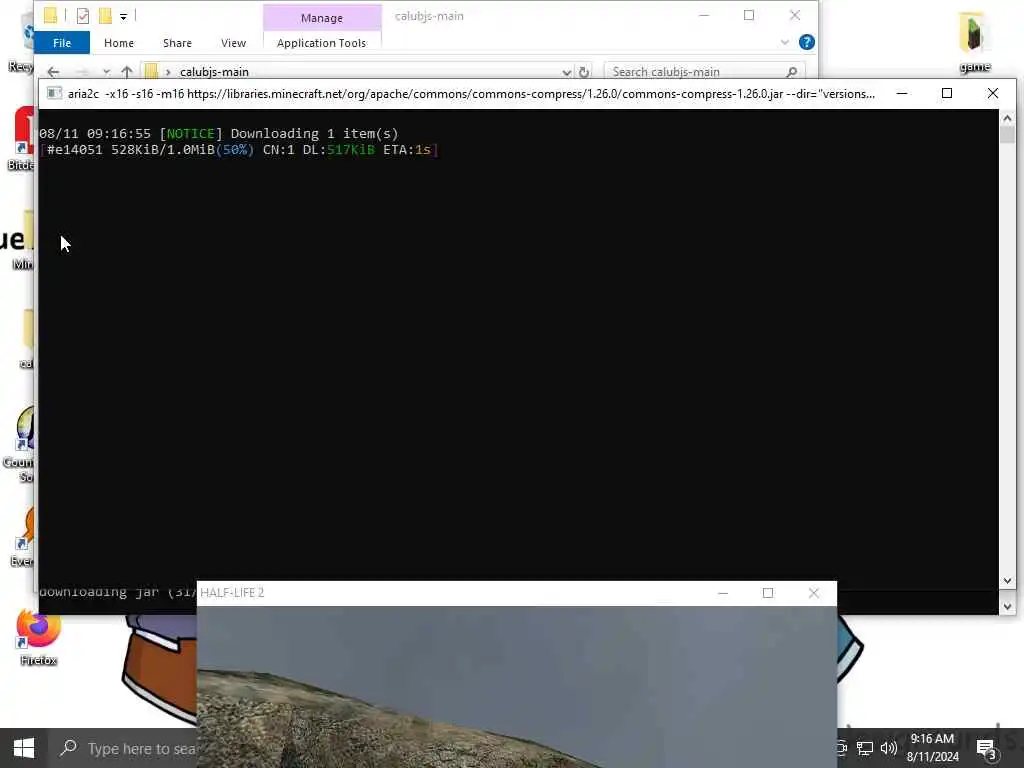This screenshot has width=1024, height=768.
Task: Open the Firefox desktop shortcut
Action: click(x=39, y=637)
